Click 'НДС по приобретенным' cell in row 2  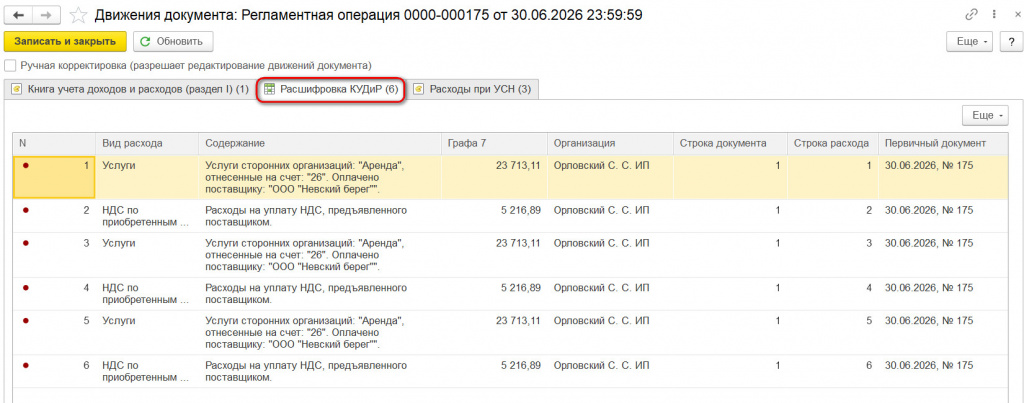coord(147,216)
